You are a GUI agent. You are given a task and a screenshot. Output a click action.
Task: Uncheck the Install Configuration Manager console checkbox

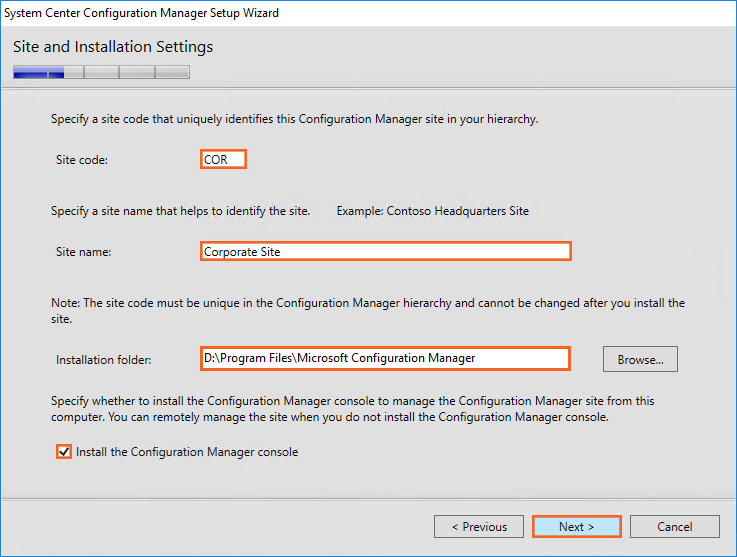[x=65, y=452]
